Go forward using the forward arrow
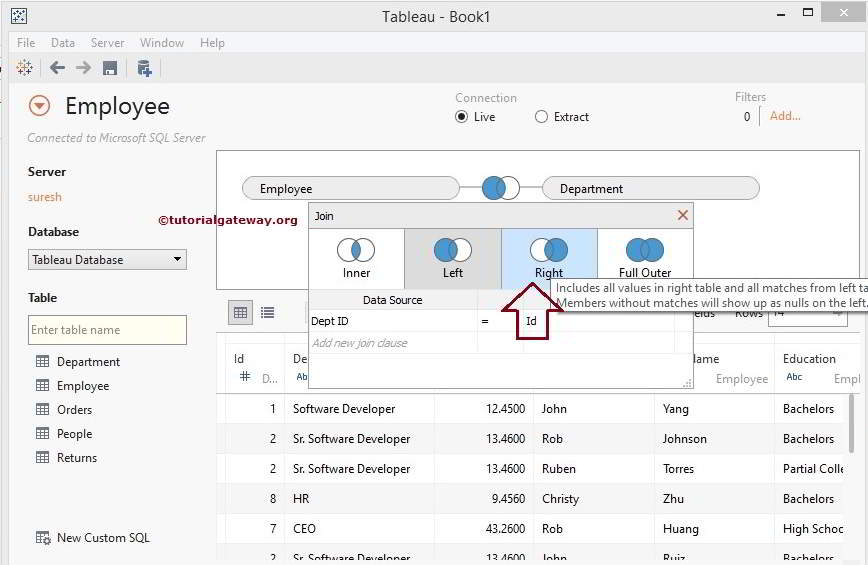Screen dimensions: 868x565 [x=84, y=68]
